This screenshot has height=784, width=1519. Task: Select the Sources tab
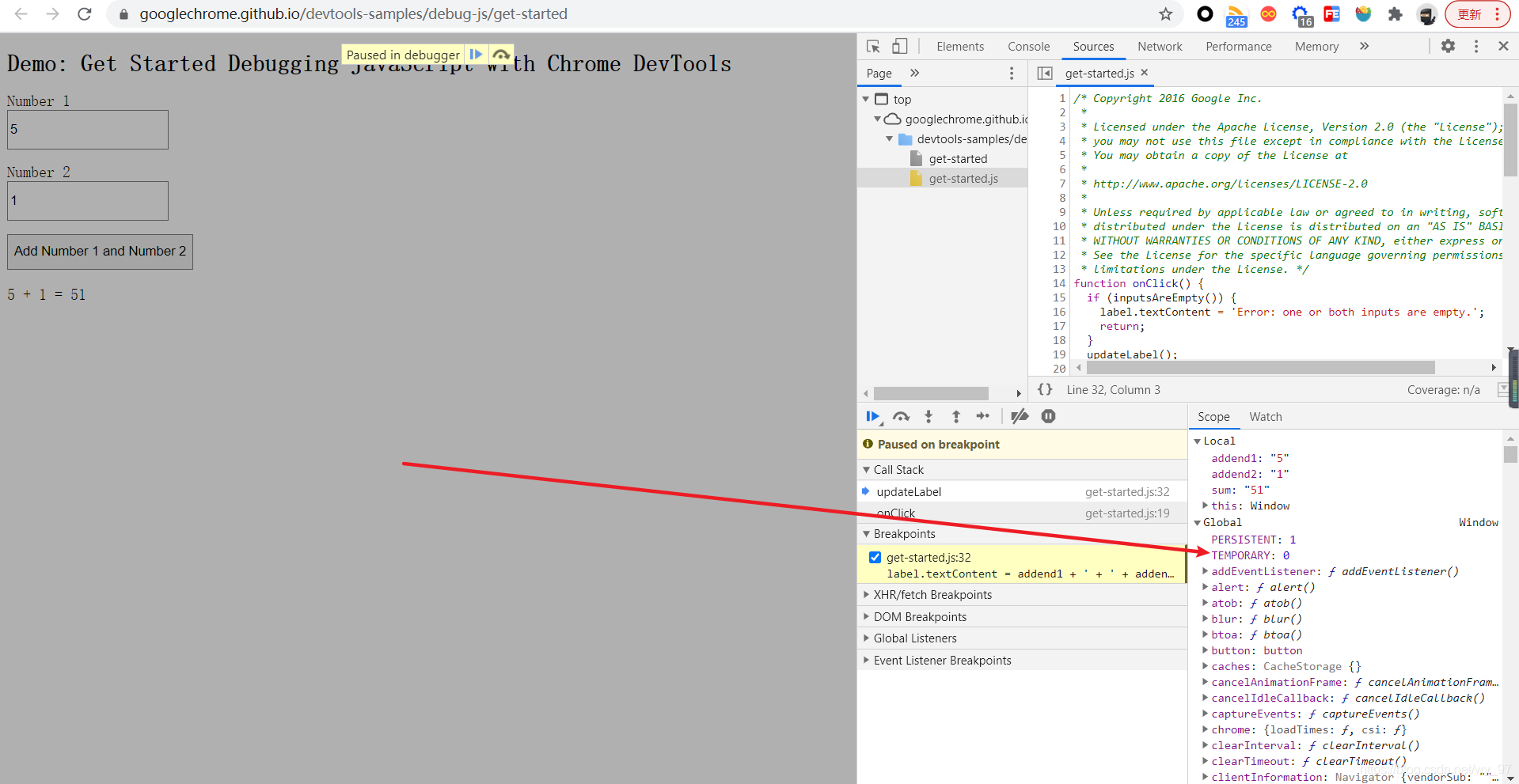1093,47
